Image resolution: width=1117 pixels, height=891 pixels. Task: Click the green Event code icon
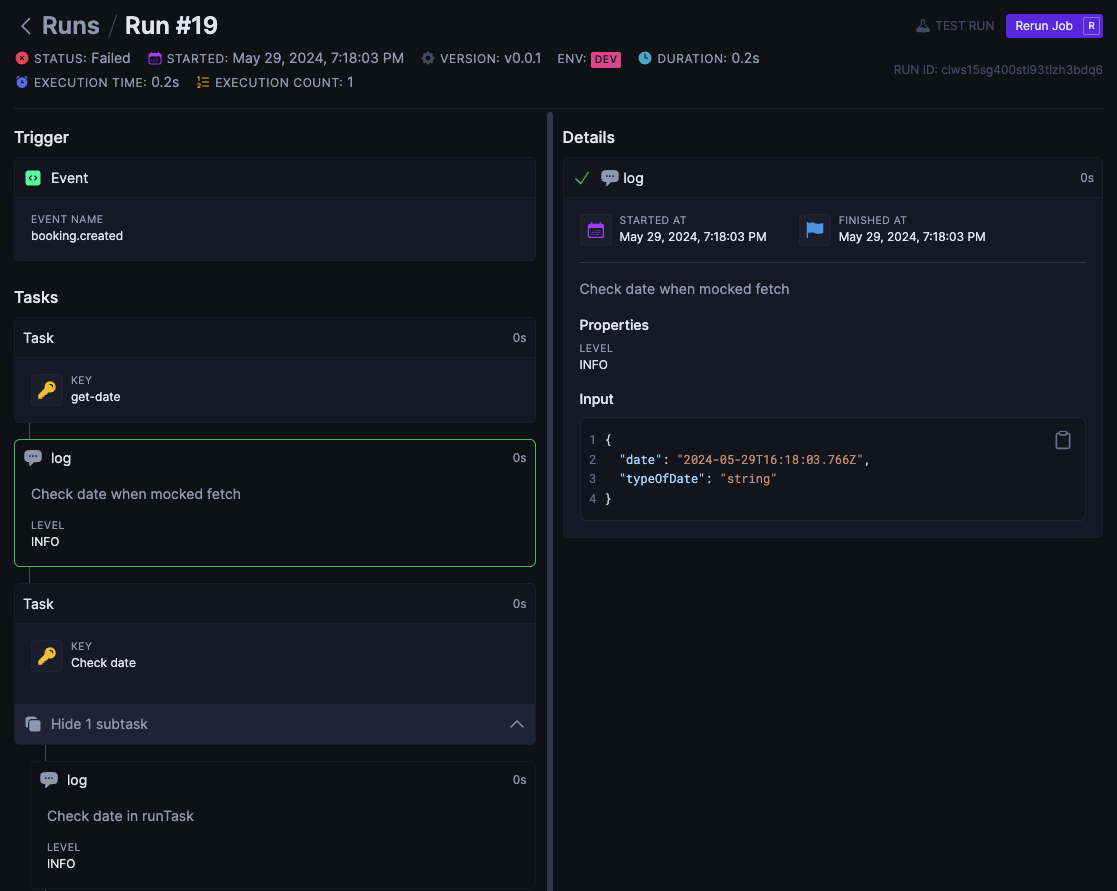pyautogui.click(x=33, y=178)
